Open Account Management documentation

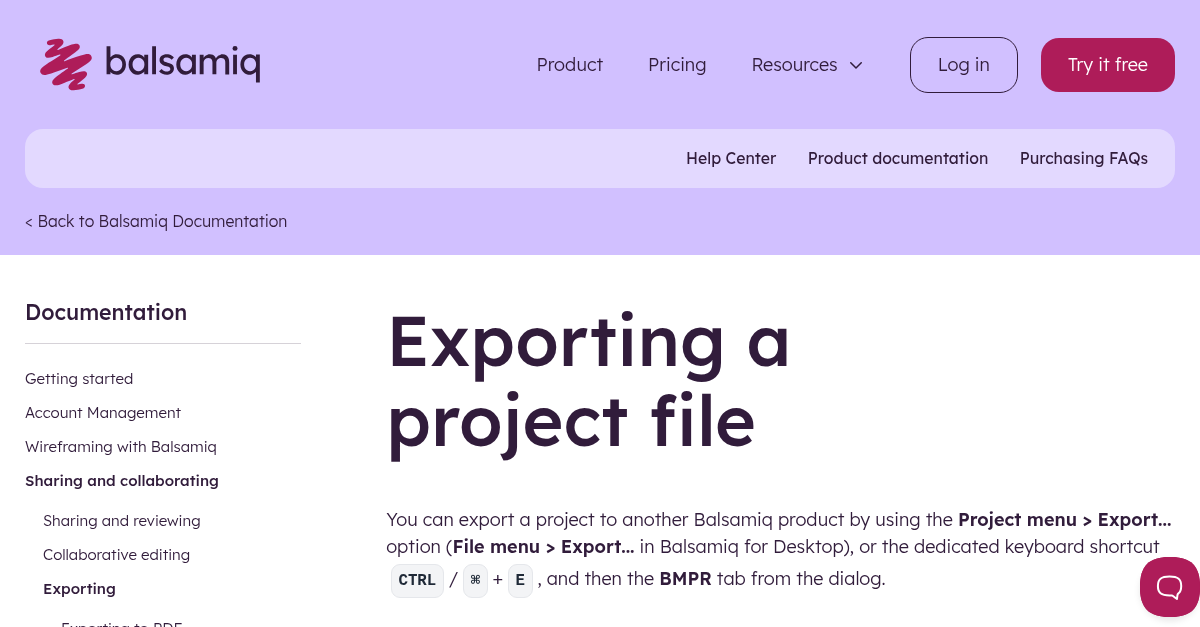tap(103, 412)
